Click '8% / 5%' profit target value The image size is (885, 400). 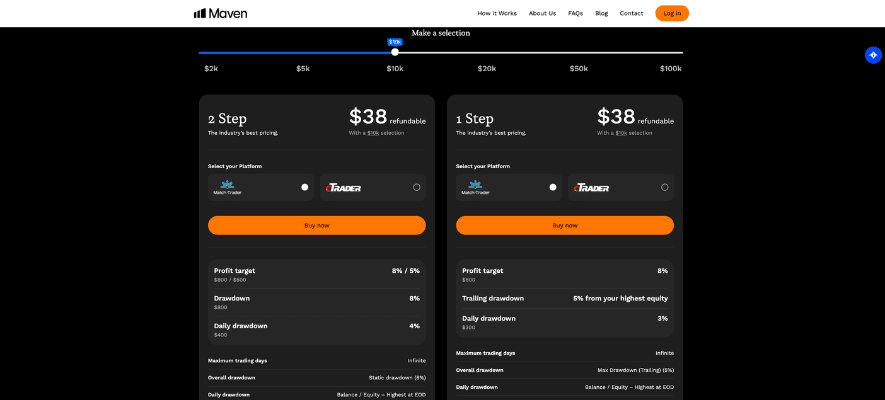click(x=406, y=271)
